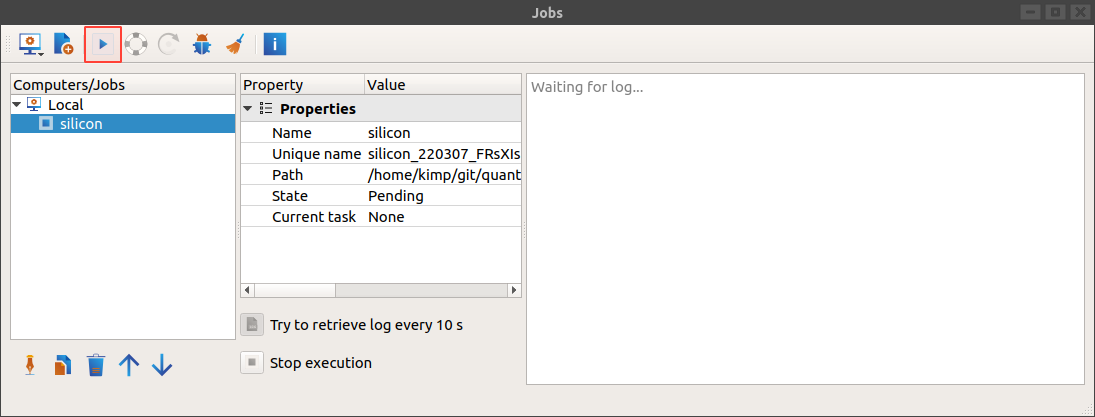Viewport: 1095px width, 417px height.
Task: Click the rename job pen icon
Action: click(x=29, y=365)
